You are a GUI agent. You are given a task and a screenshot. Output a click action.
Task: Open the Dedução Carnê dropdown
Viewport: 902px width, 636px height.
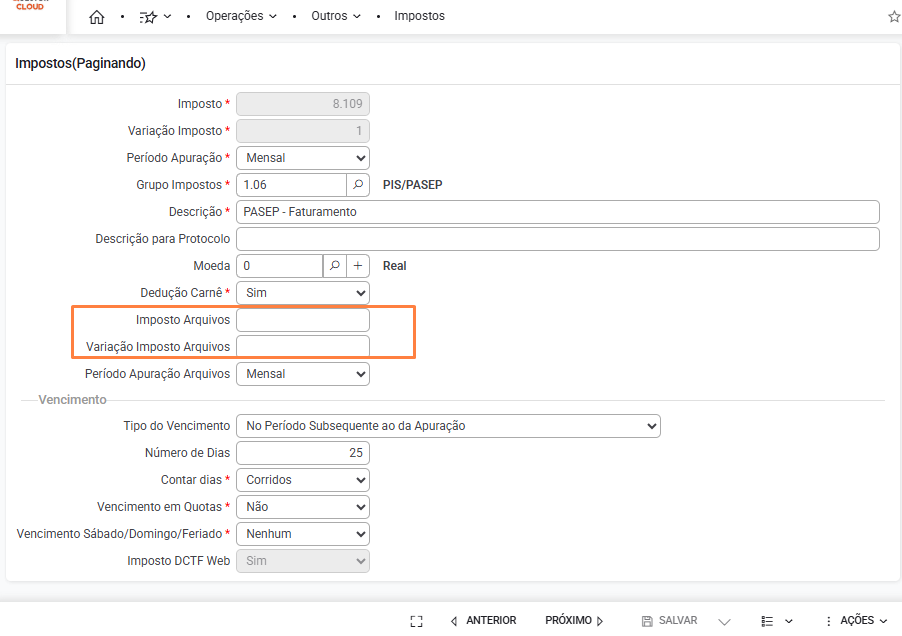(303, 293)
